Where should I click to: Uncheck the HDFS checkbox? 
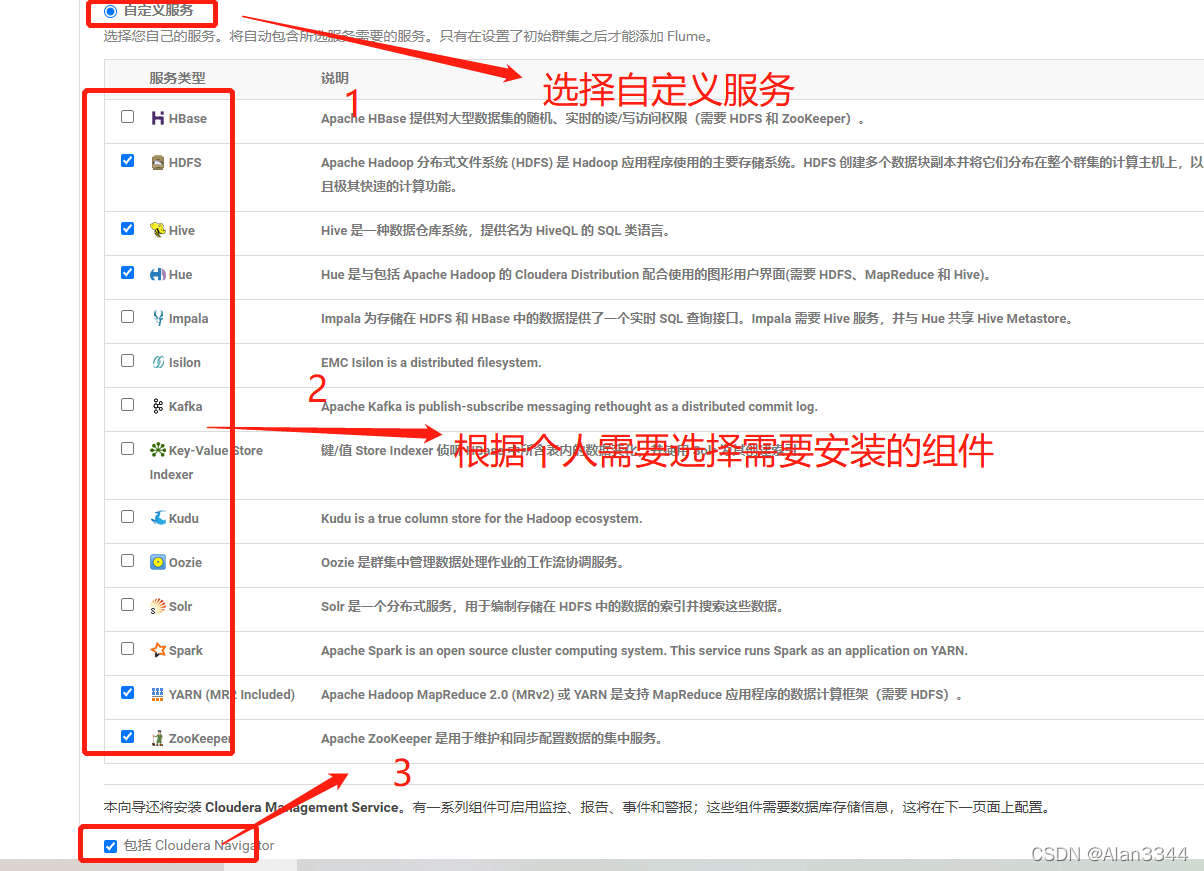pos(127,160)
